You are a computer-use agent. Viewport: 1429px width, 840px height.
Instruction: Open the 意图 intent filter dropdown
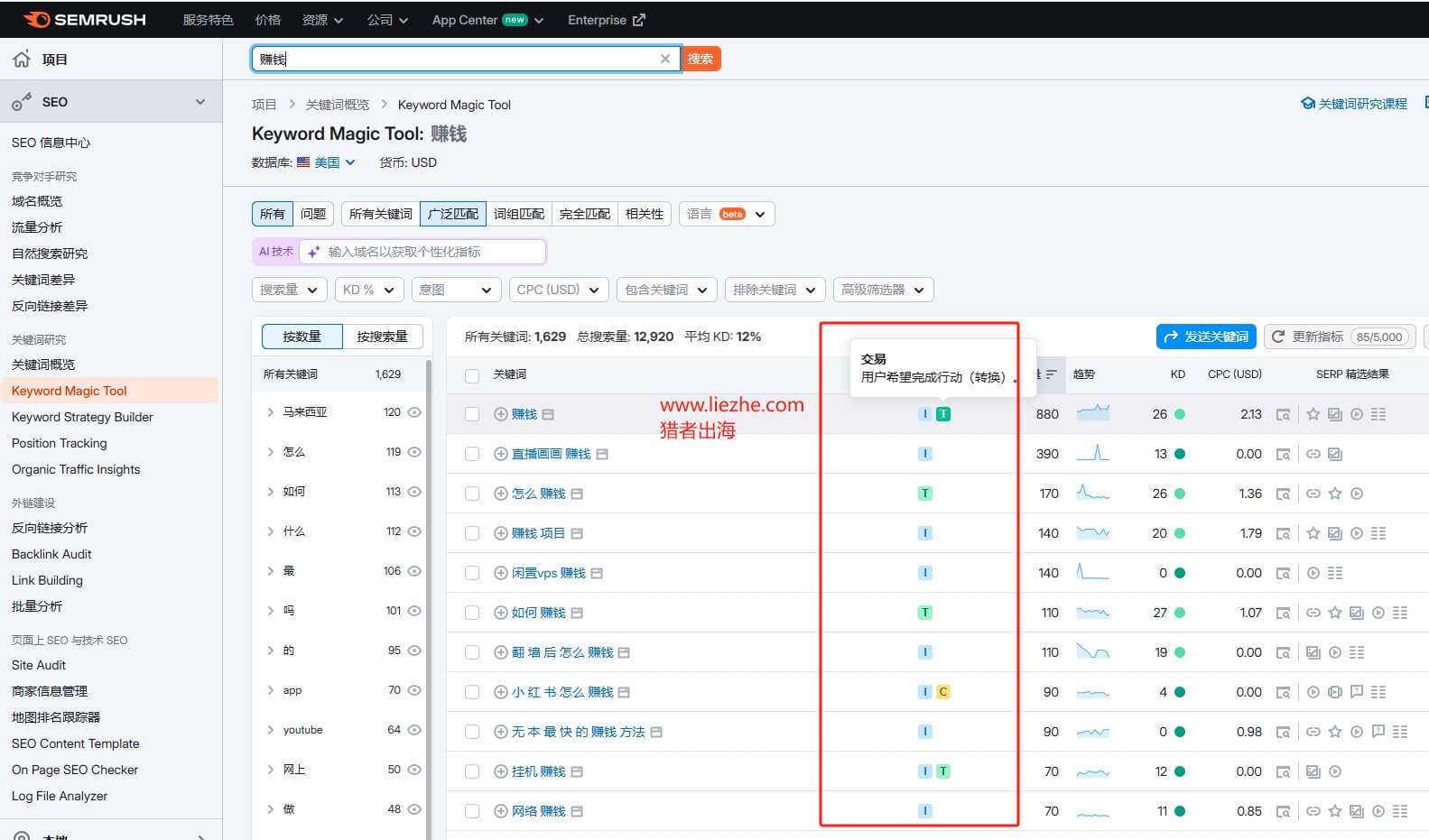click(456, 290)
